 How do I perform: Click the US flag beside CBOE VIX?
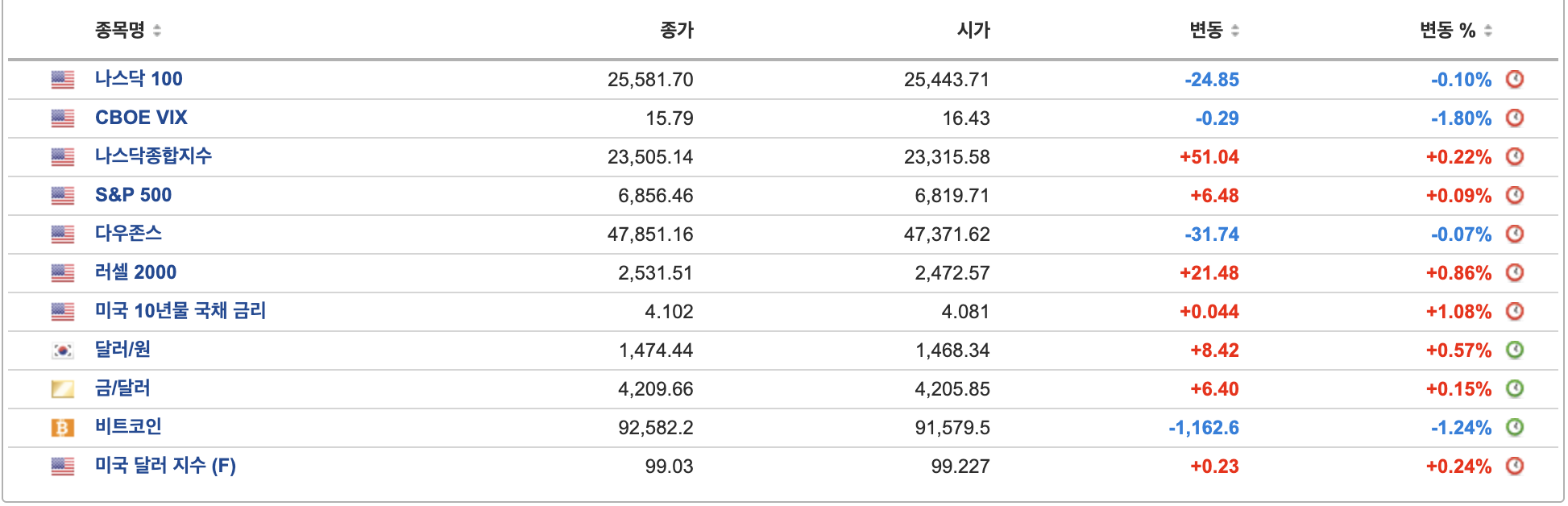pyautogui.click(x=63, y=118)
